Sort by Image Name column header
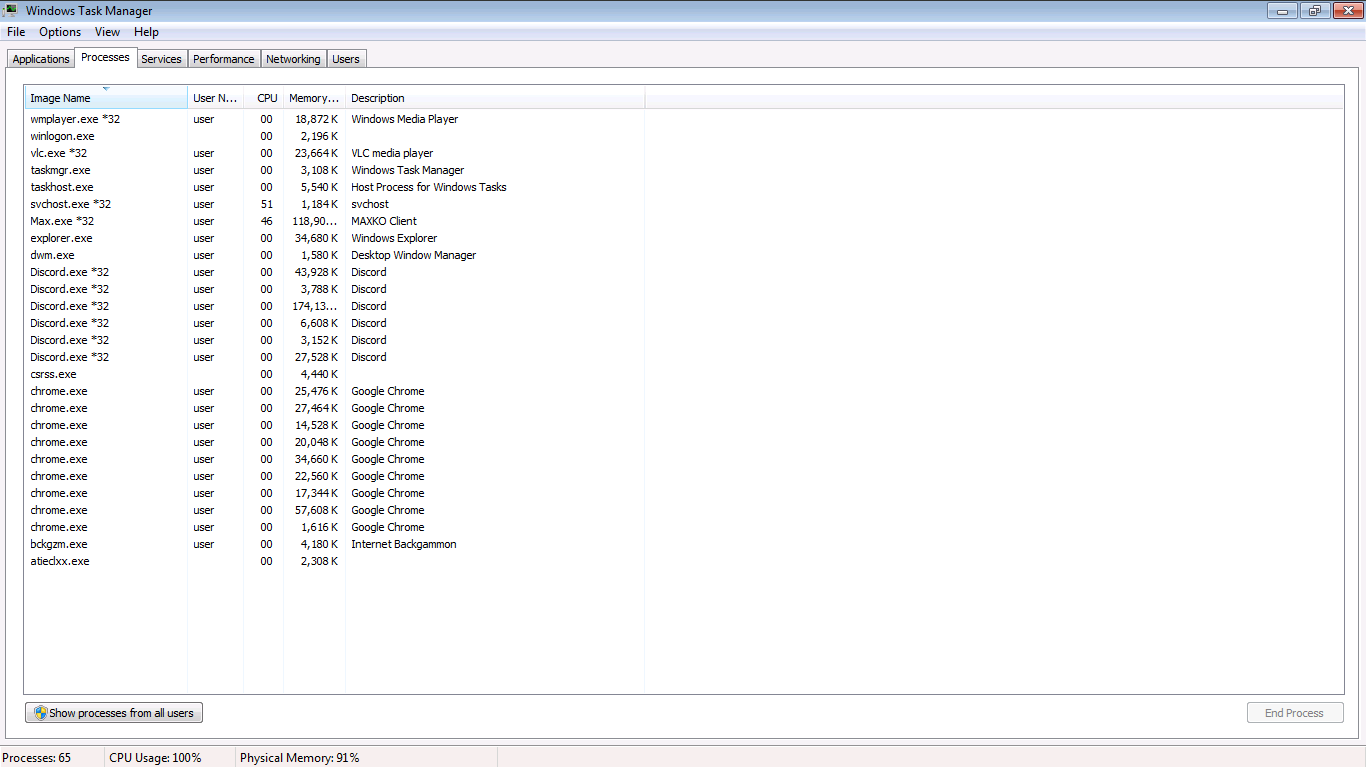The height and width of the screenshot is (768, 1366). pos(106,98)
